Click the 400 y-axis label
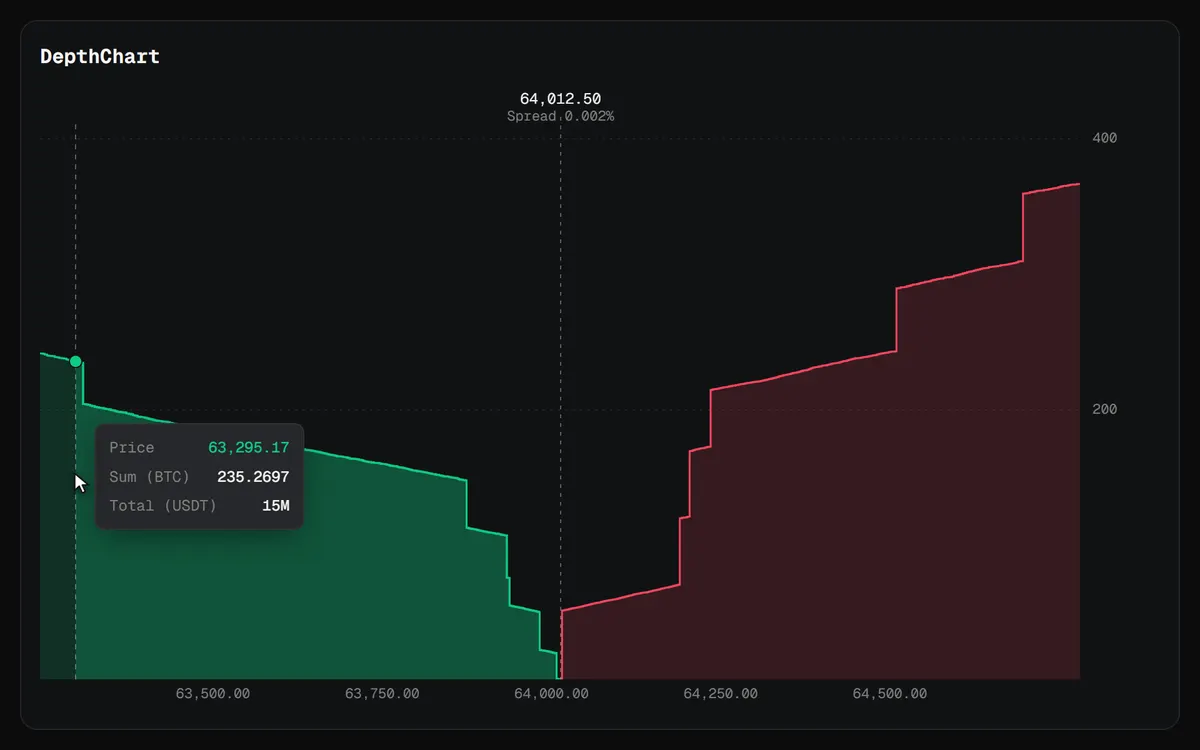This screenshot has height=750, width=1200. coord(1105,138)
